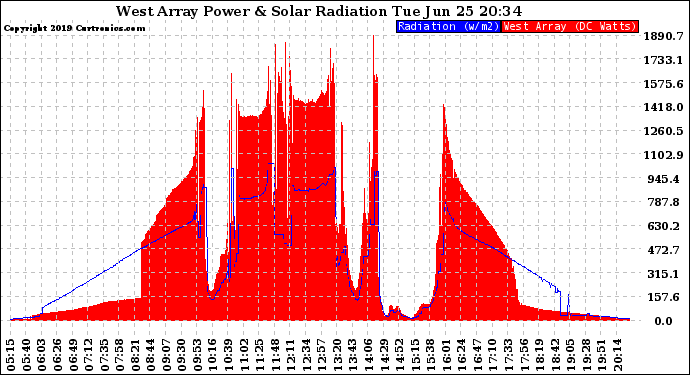
Task: Click the x-axis time label 20:14
Action: point(616,355)
